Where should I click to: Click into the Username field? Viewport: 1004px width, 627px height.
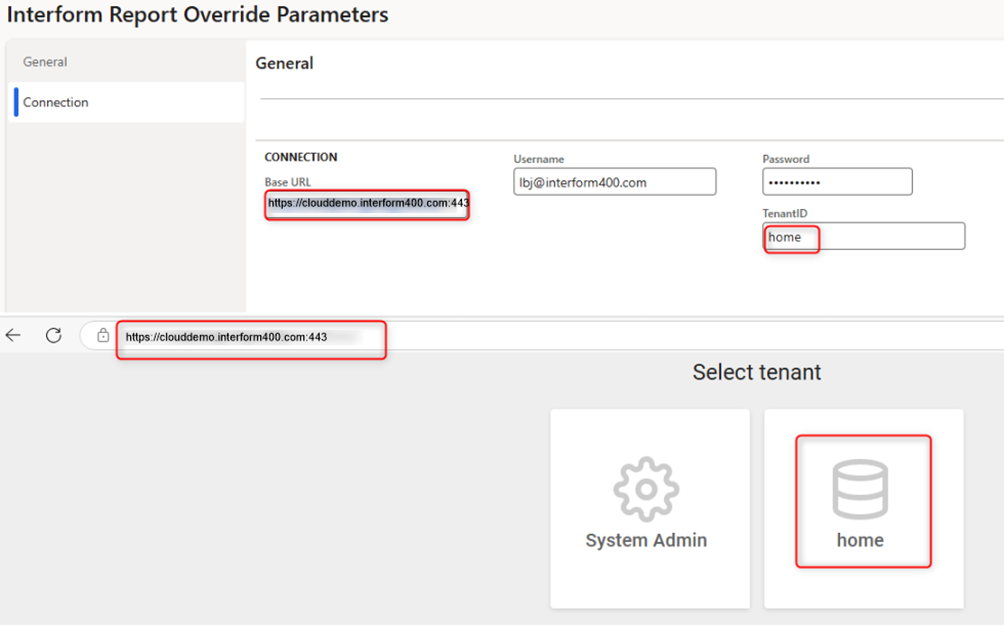pos(614,181)
